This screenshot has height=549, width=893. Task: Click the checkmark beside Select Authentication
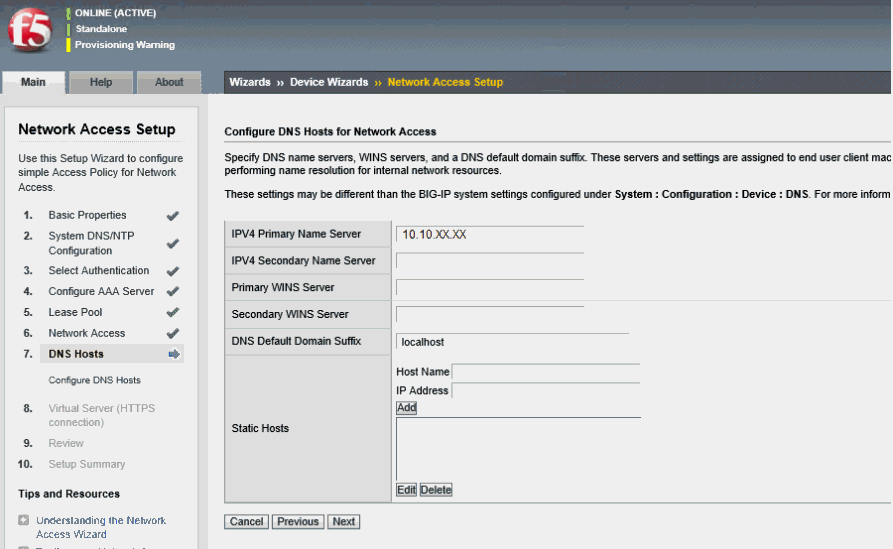point(172,271)
